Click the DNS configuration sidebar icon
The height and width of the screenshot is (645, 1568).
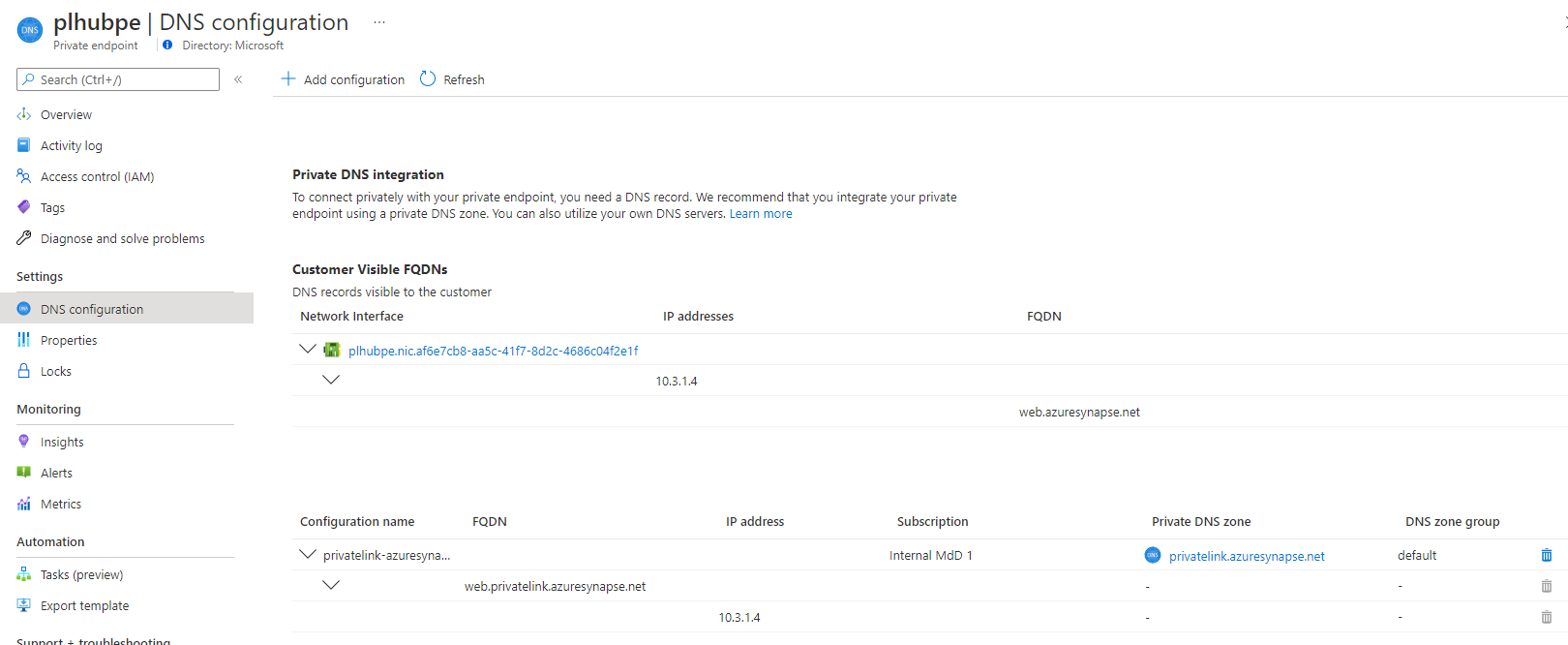click(24, 309)
